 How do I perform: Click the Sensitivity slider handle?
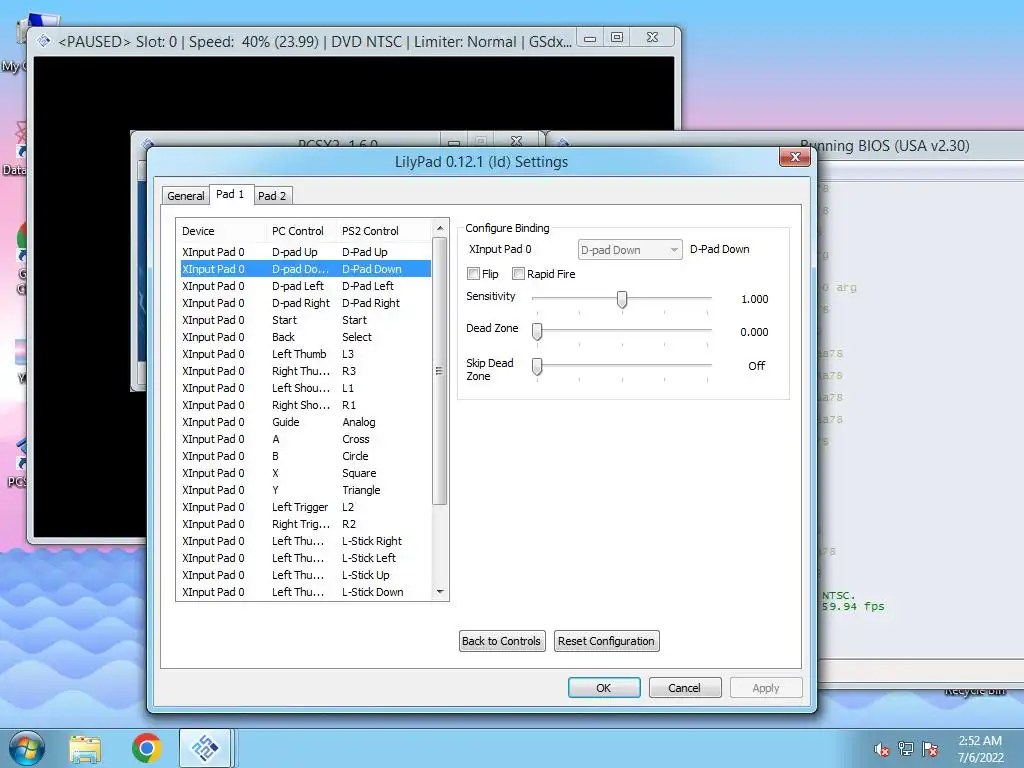coord(622,299)
